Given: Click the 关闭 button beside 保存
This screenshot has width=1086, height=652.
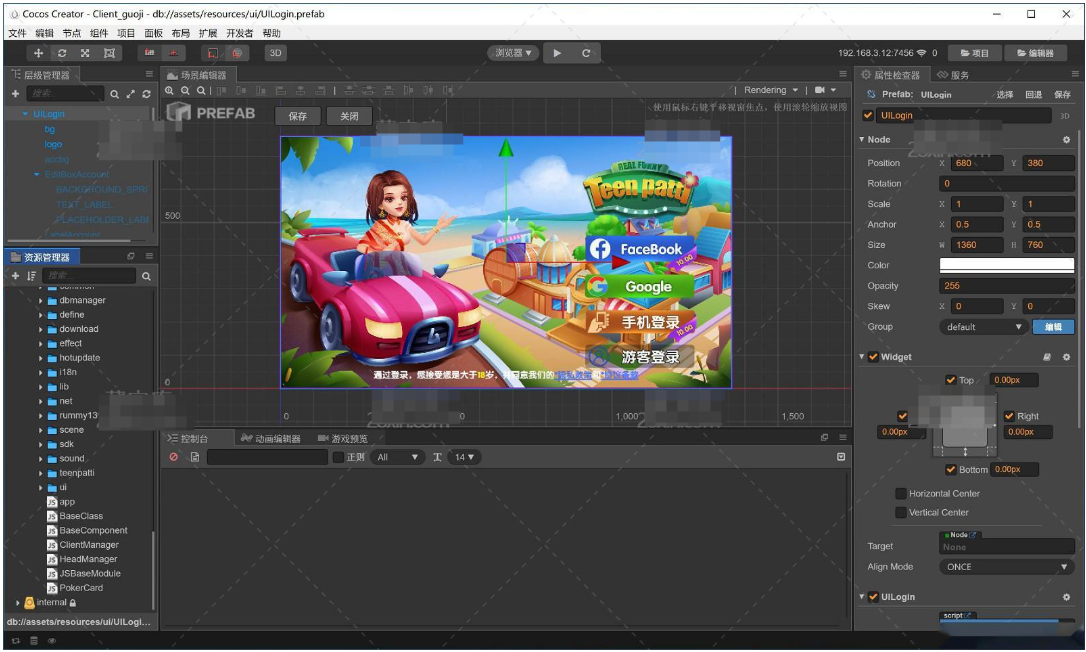Looking at the screenshot, I should point(349,116).
